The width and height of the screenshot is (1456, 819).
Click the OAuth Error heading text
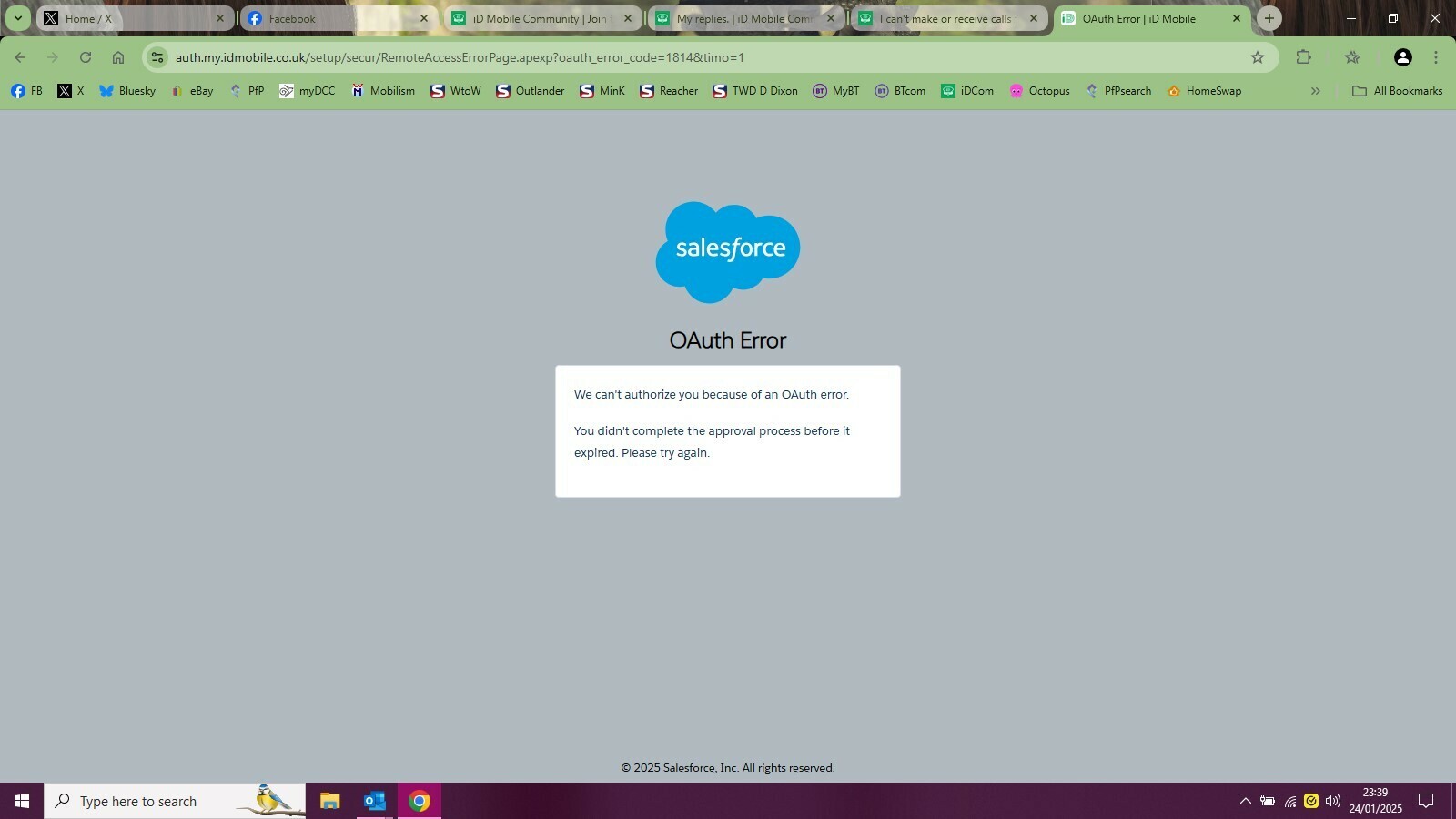click(728, 340)
